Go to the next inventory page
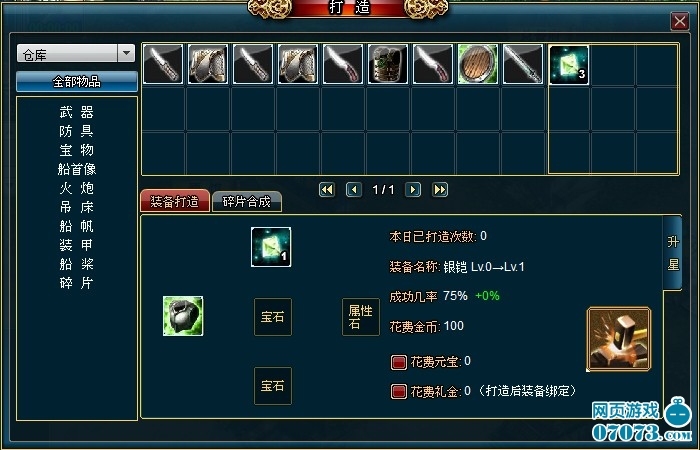 [412, 190]
